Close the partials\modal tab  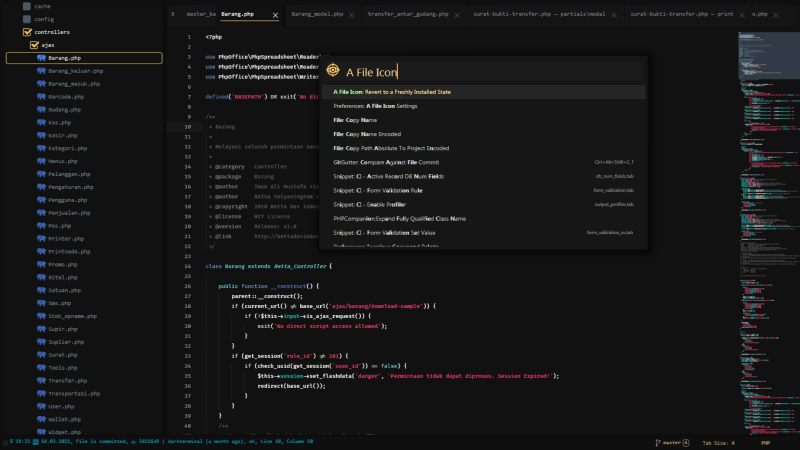pyautogui.click(x=614, y=15)
